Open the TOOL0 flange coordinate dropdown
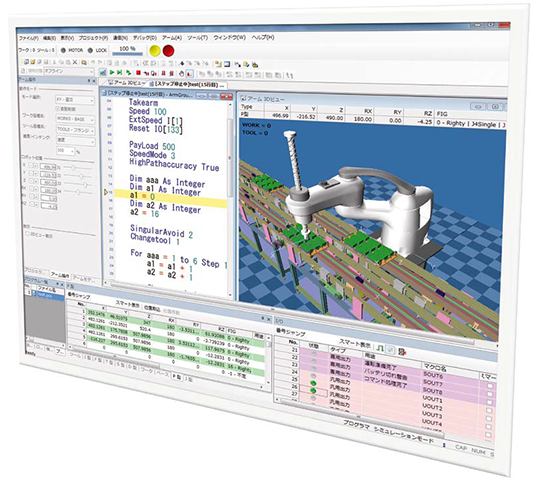Screen dimensions: 540x480 [x=76, y=130]
